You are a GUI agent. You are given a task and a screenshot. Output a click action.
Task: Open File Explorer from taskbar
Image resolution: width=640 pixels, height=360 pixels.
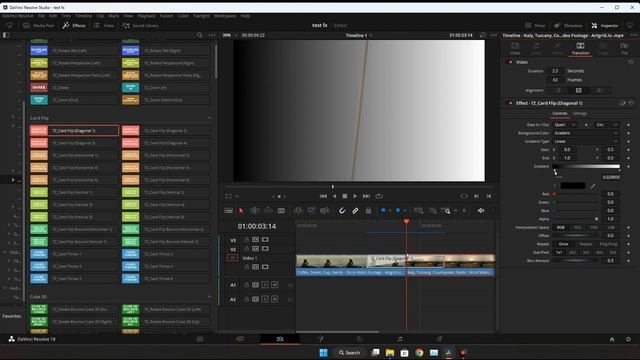(390, 353)
